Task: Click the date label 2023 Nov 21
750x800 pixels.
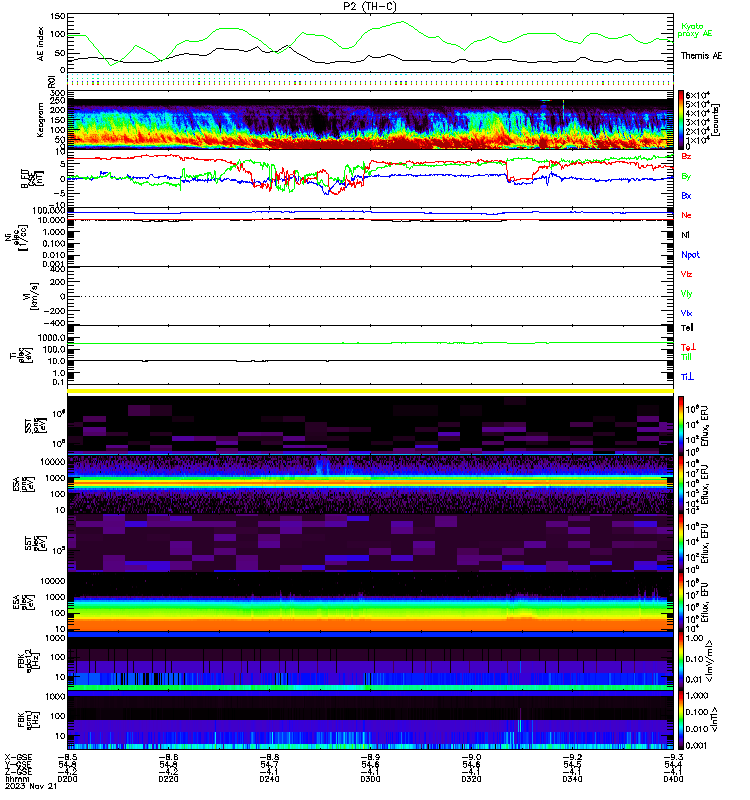Action: (x=31, y=786)
